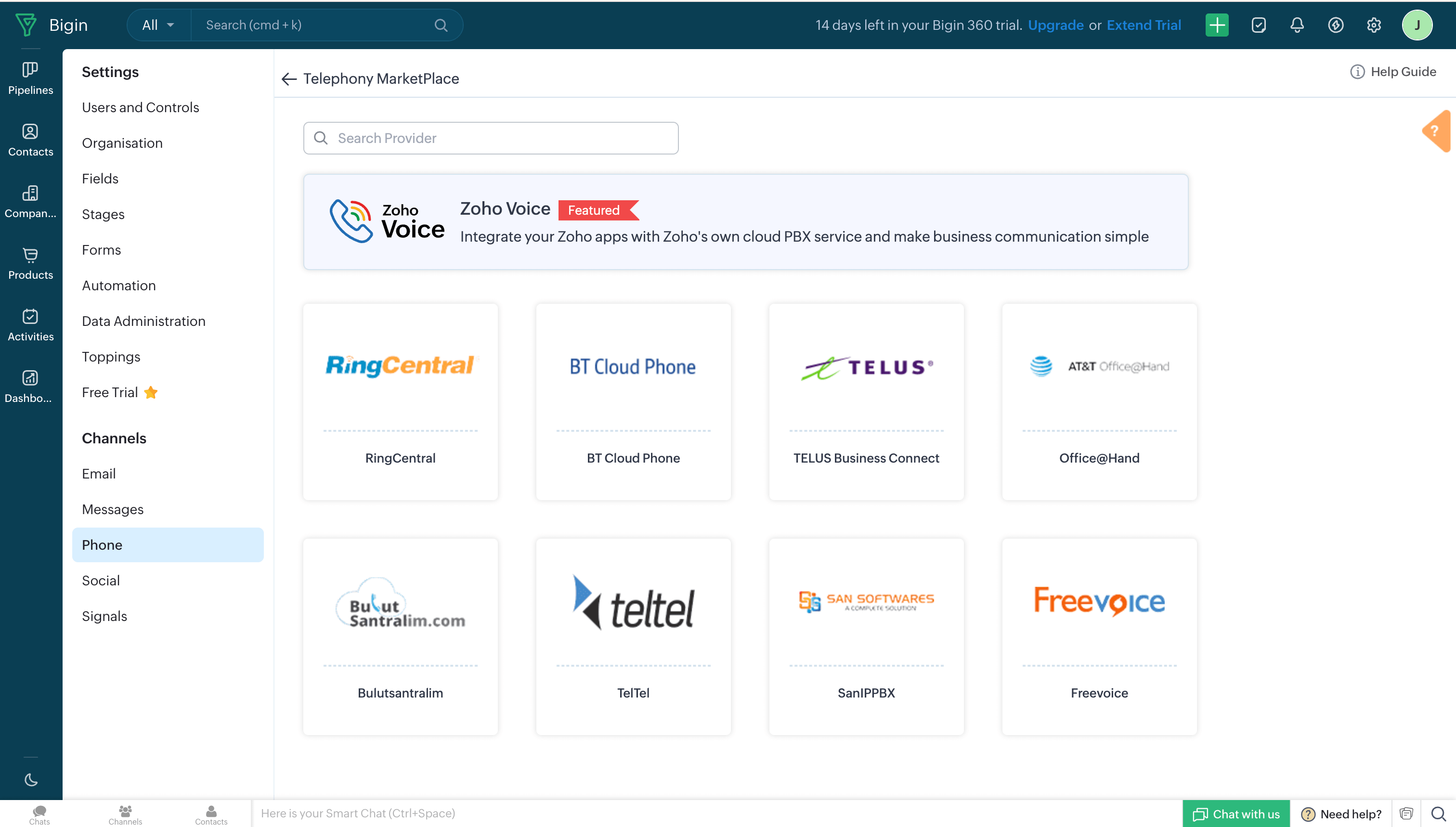Open the notifications bell
Screen dimensions: 1456x827
pos(1296,25)
